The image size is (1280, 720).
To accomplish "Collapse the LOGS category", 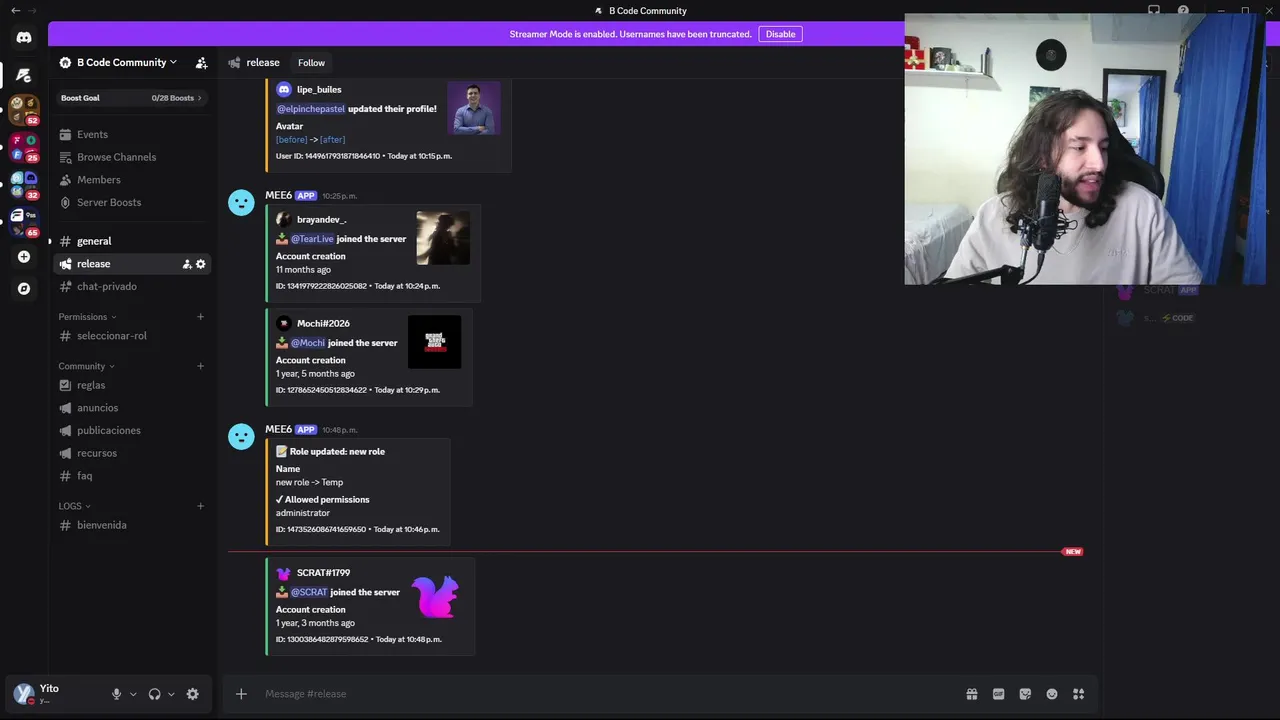I will 74,506.
